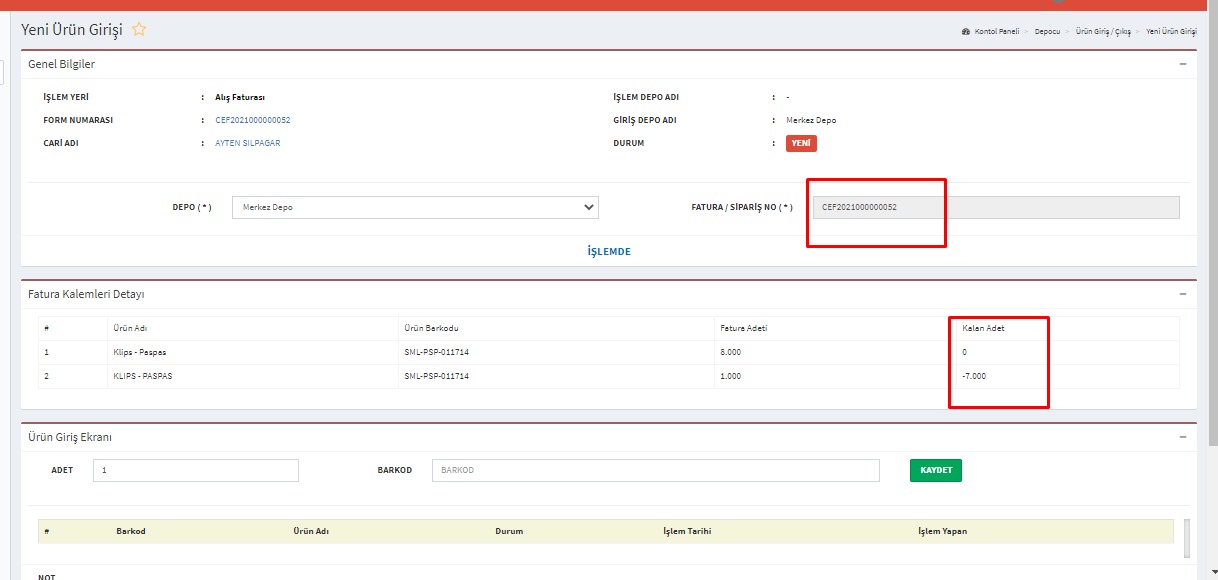Click the red YENİ status badge
Viewport: 1218px width, 580px height.
pos(801,143)
